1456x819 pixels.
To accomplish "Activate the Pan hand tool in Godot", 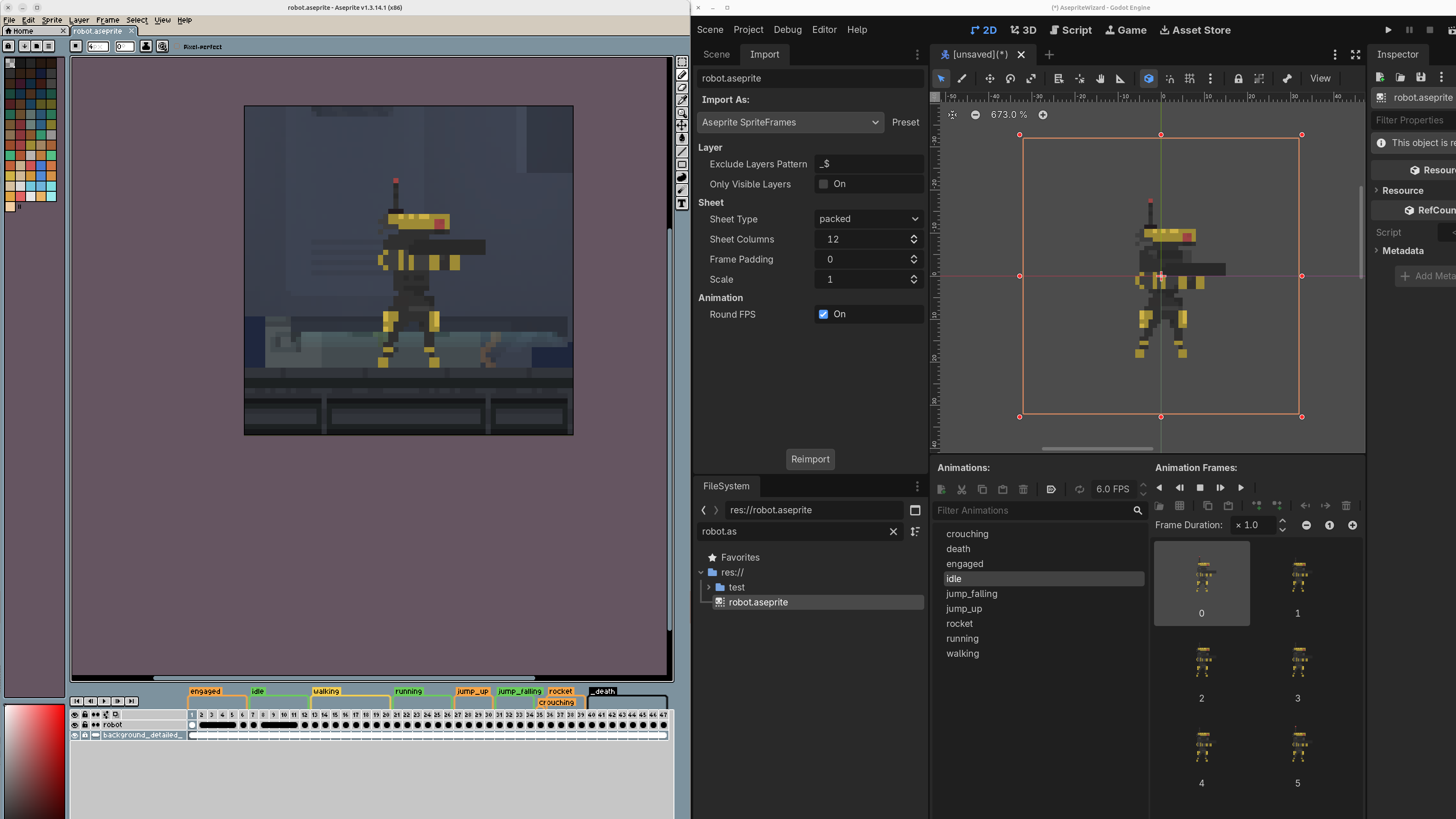I will (1100, 79).
